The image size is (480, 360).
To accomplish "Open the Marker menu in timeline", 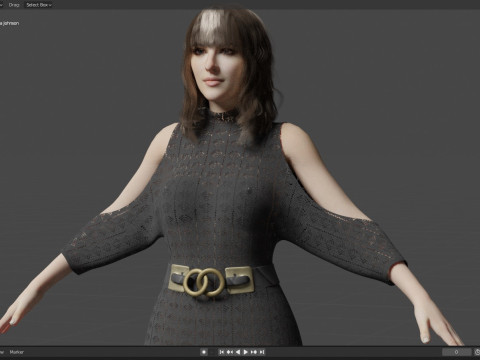I will click(17, 352).
